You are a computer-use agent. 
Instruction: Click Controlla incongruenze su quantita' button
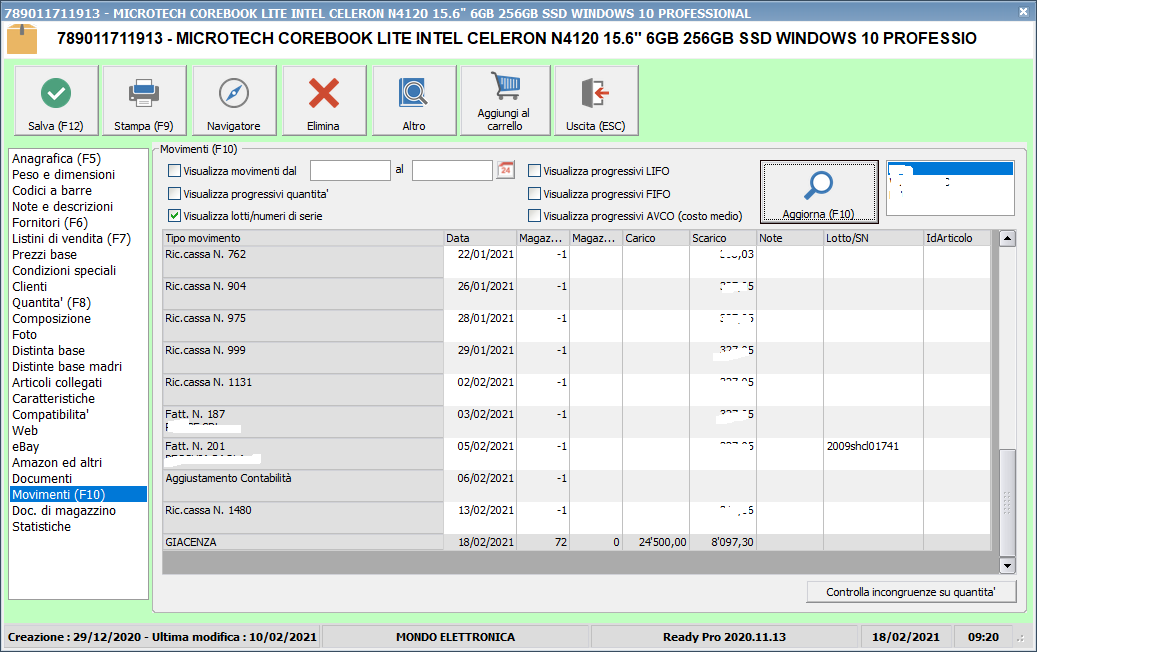pos(911,592)
